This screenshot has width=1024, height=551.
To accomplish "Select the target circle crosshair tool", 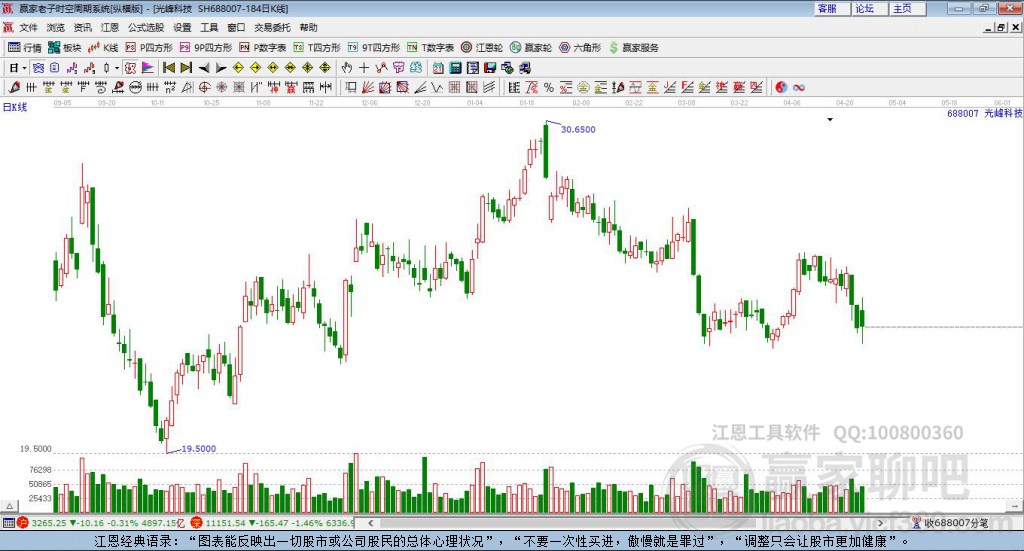I will coord(204,87).
